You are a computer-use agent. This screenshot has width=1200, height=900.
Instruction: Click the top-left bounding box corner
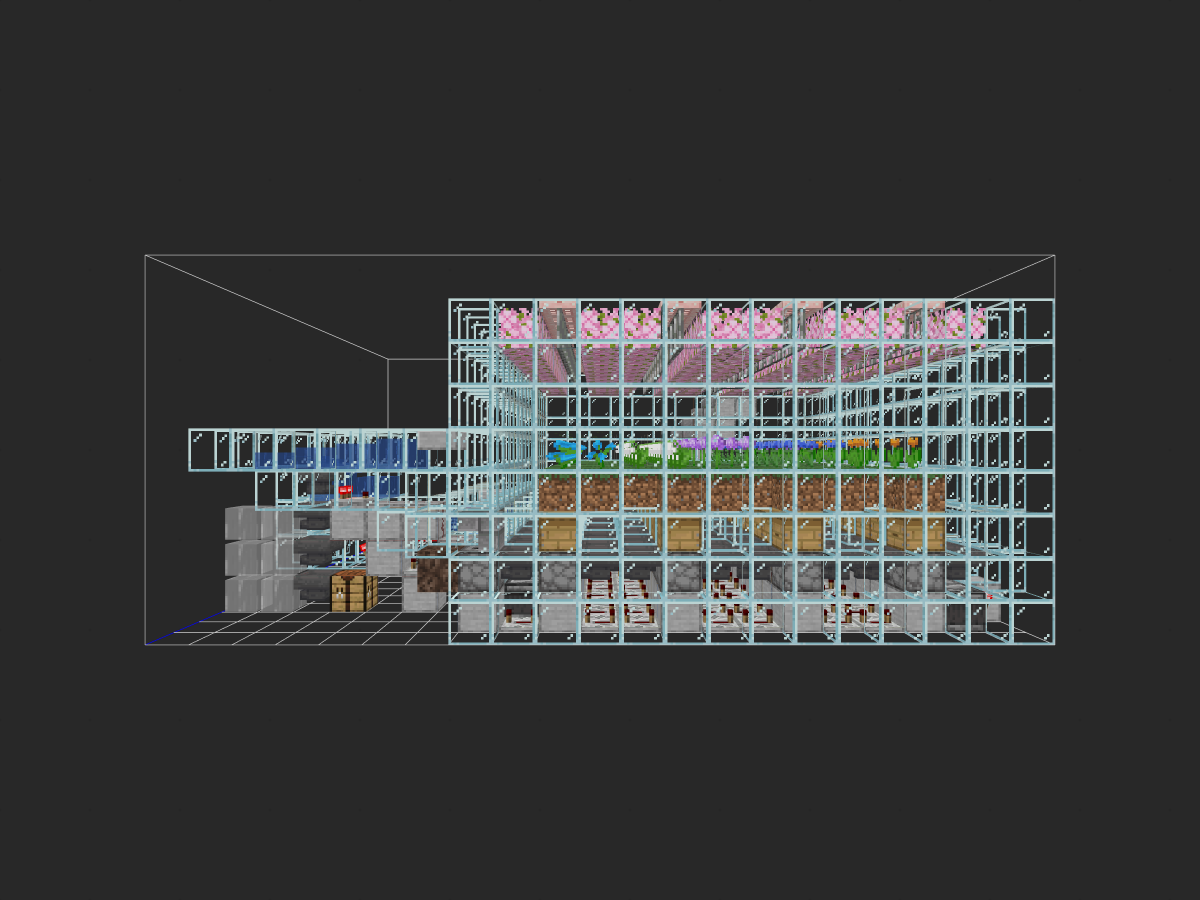(145, 255)
